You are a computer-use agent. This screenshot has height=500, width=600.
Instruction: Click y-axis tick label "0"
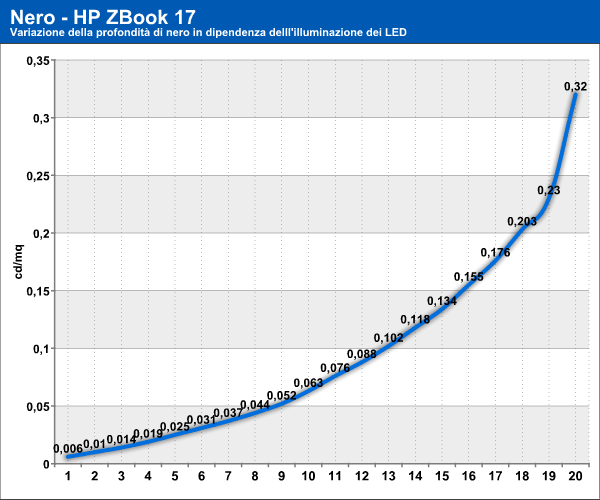pyautogui.click(x=46, y=464)
